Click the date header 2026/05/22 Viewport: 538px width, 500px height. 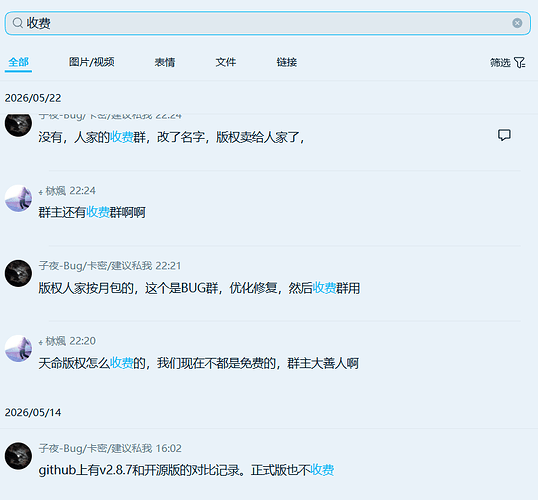point(33,98)
